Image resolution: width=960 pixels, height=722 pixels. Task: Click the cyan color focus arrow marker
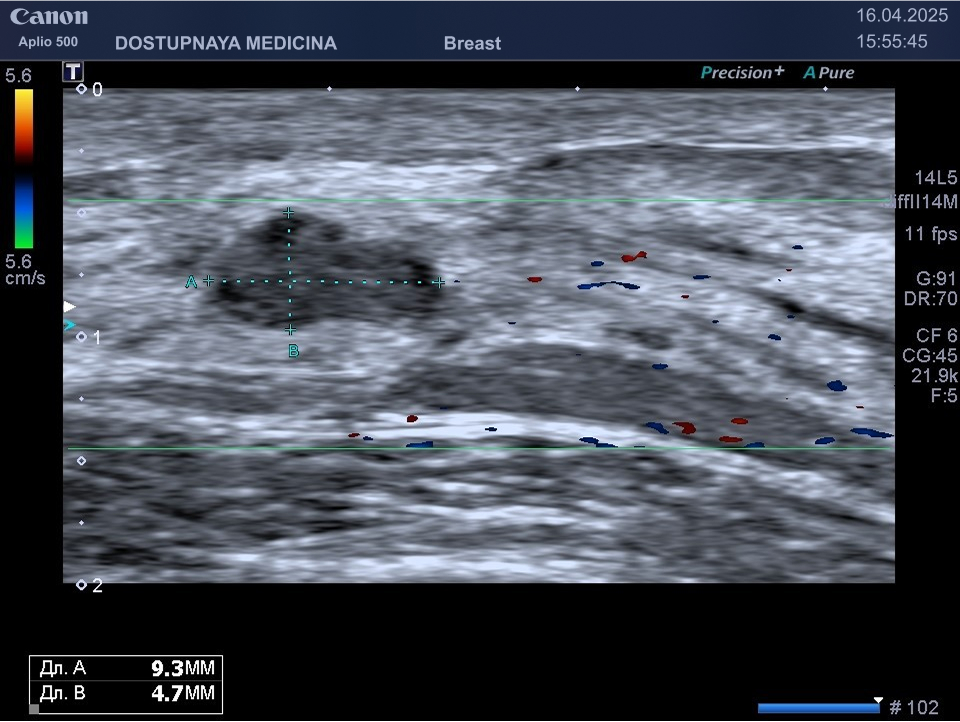pos(69,325)
